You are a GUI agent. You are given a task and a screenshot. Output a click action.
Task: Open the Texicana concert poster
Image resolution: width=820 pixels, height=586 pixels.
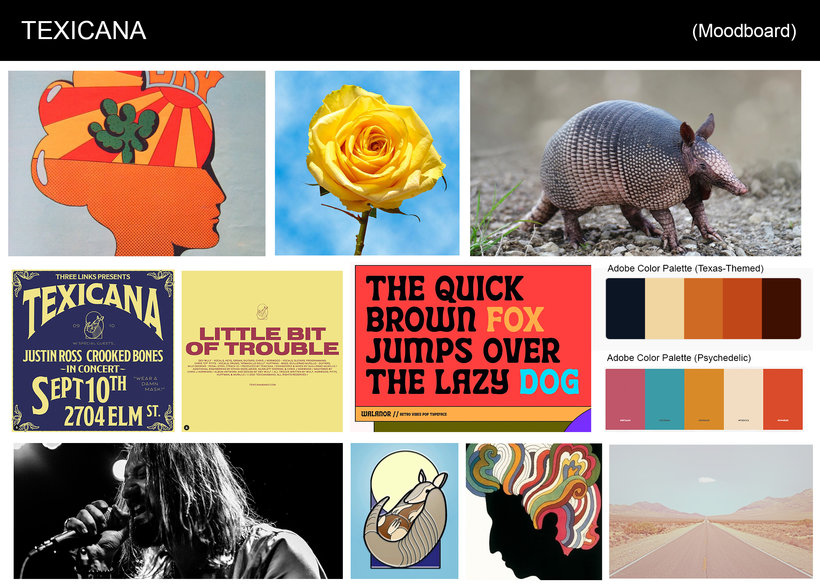93,351
